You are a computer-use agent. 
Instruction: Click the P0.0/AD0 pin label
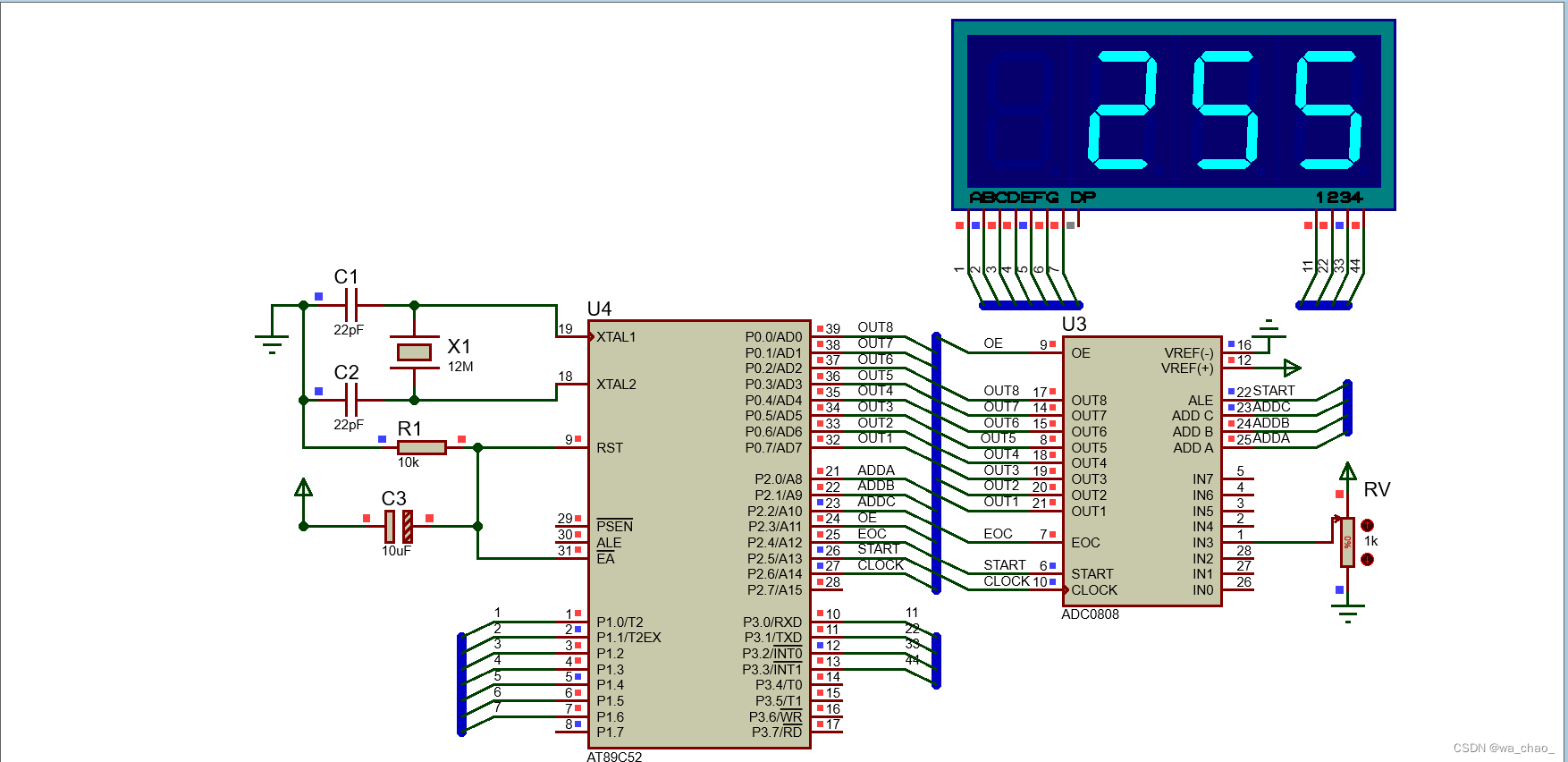[x=774, y=337]
